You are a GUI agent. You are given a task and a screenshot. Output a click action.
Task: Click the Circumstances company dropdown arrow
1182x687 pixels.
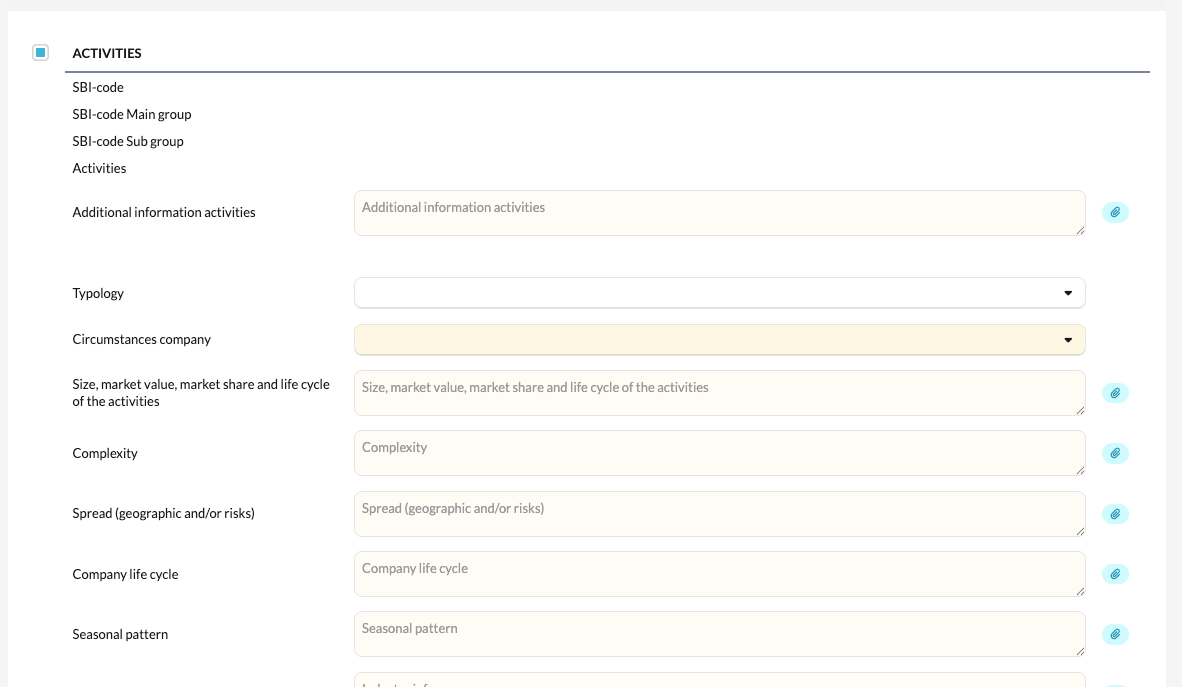tap(1067, 340)
